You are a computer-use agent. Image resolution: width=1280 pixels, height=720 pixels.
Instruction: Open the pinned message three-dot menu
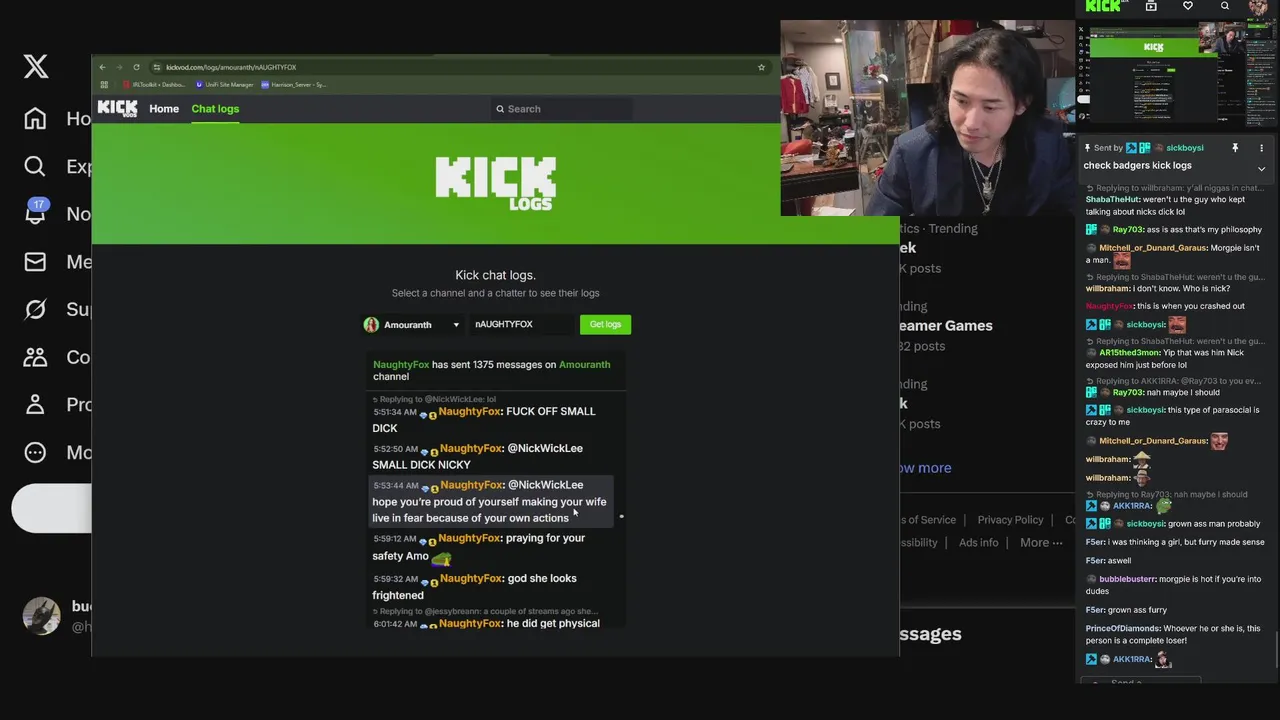(1261, 148)
